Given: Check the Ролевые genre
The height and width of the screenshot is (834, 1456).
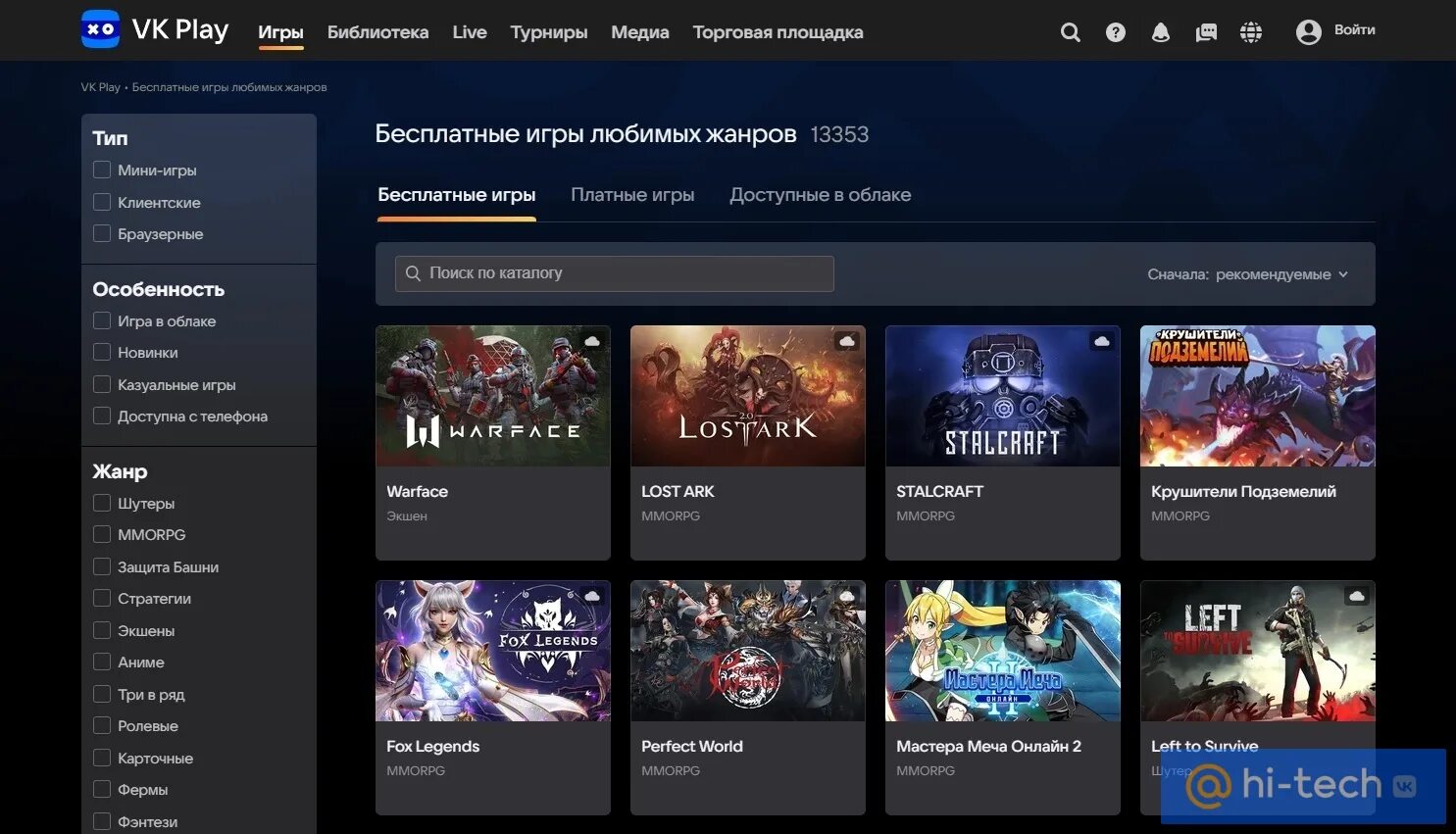Looking at the screenshot, I should pos(102,725).
